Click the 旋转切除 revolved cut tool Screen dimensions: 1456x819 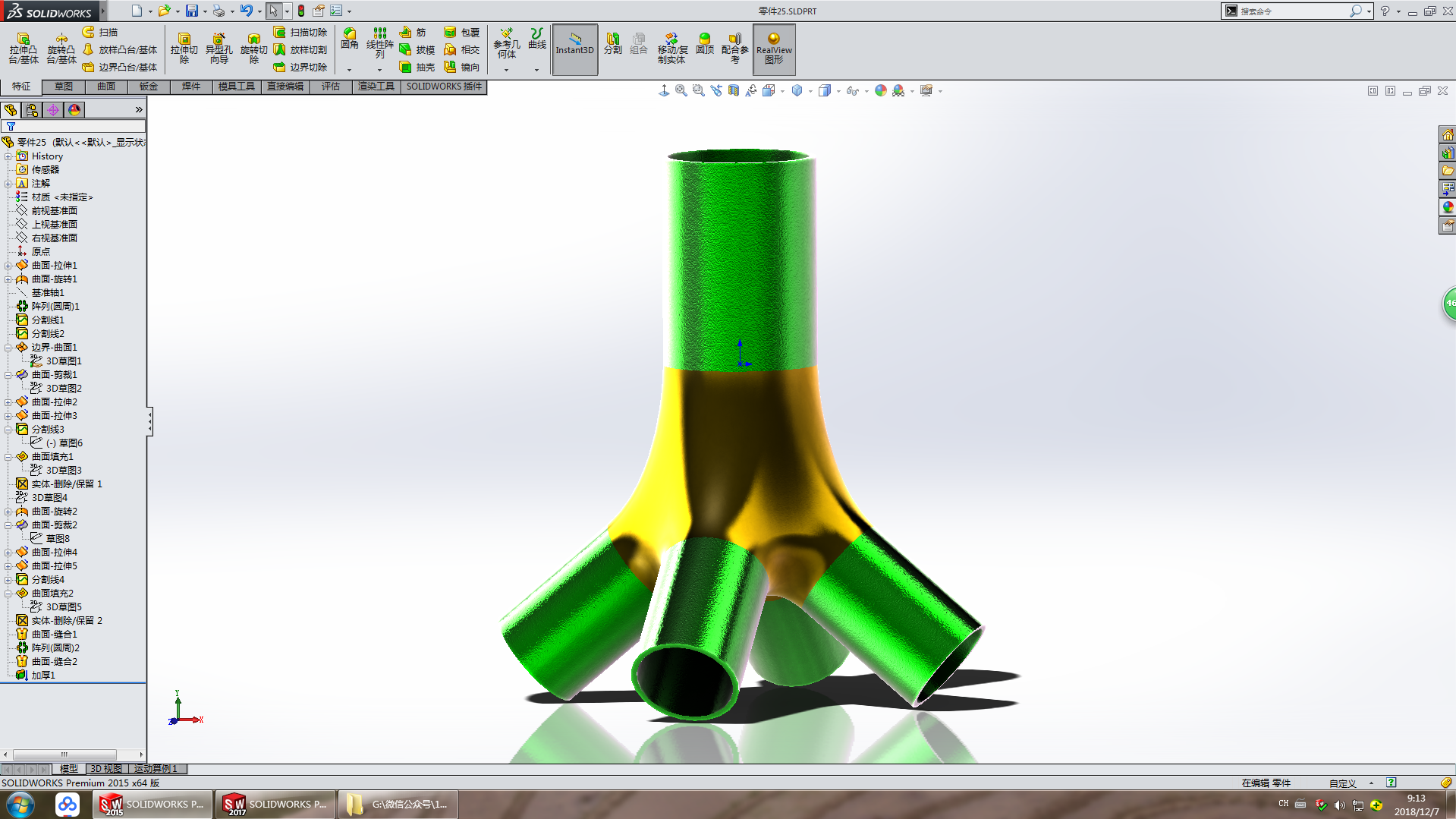(253, 49)
